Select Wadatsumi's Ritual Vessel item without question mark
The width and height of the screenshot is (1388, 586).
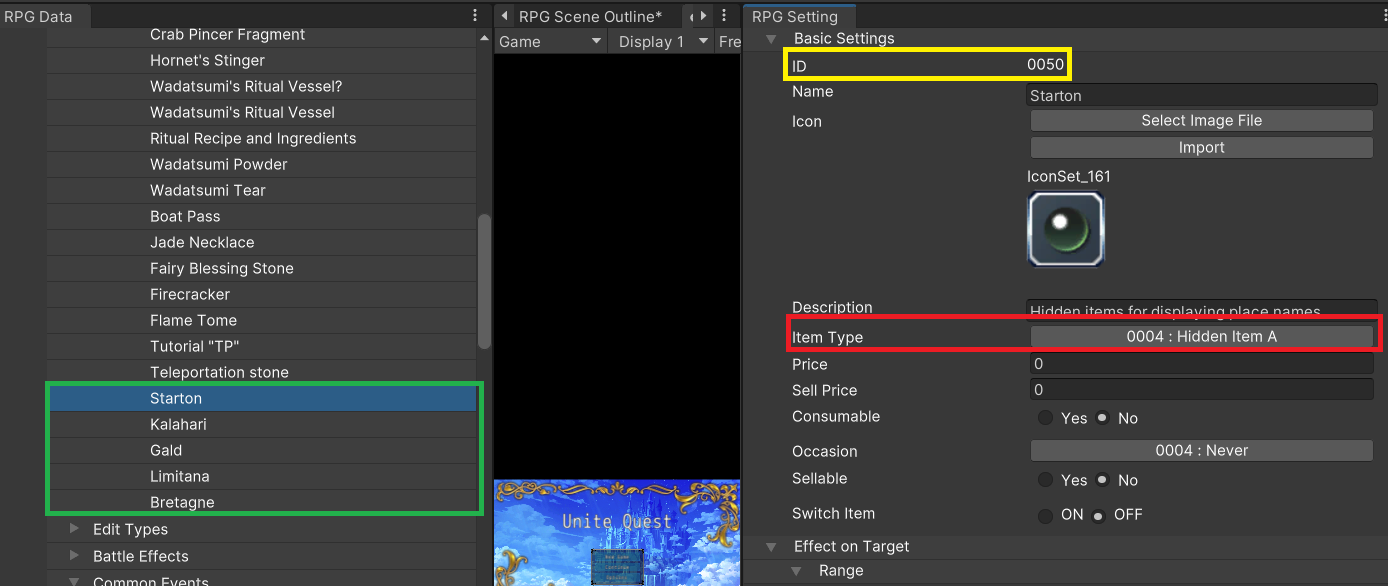pyautogui.click(x=262, y=112)
